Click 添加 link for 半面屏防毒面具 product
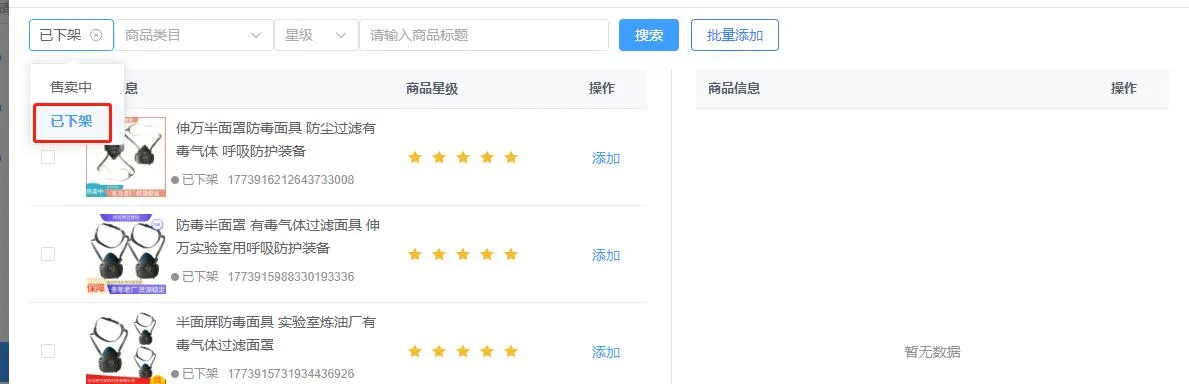The image size is (1189, 384). pos(606,352)
